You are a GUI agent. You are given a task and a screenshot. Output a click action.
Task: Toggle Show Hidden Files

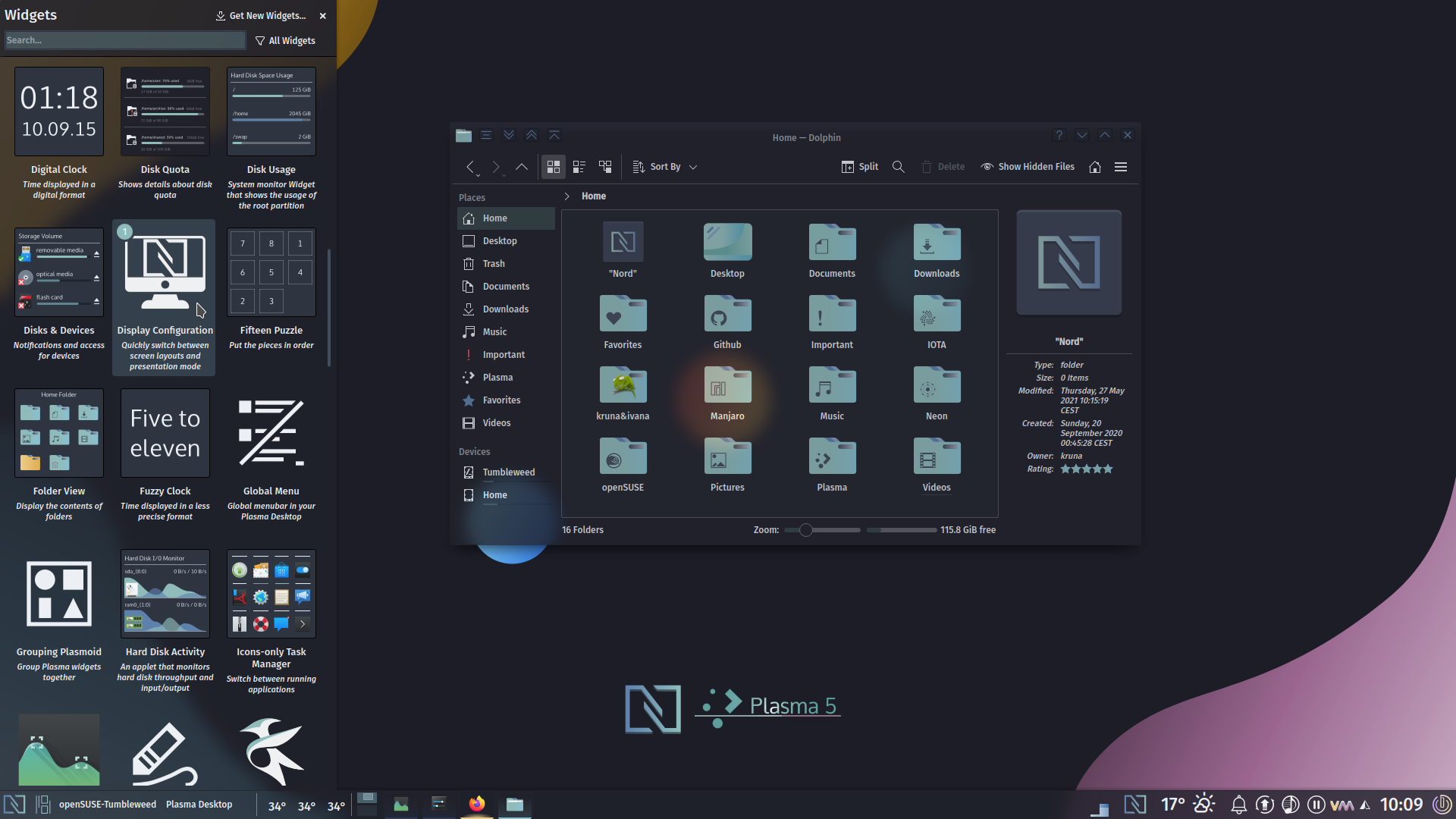(1028, 167)
